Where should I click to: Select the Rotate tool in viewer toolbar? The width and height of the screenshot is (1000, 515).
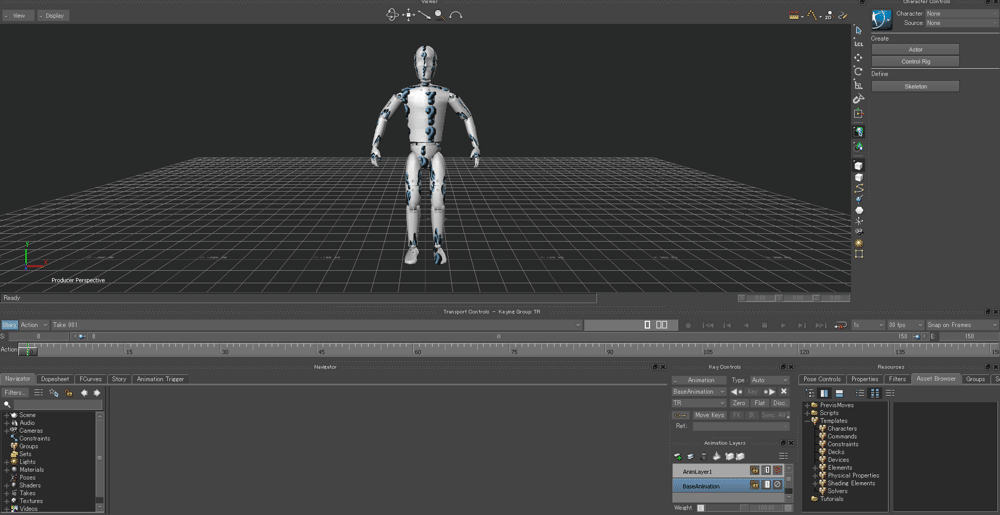coord(858,71)
